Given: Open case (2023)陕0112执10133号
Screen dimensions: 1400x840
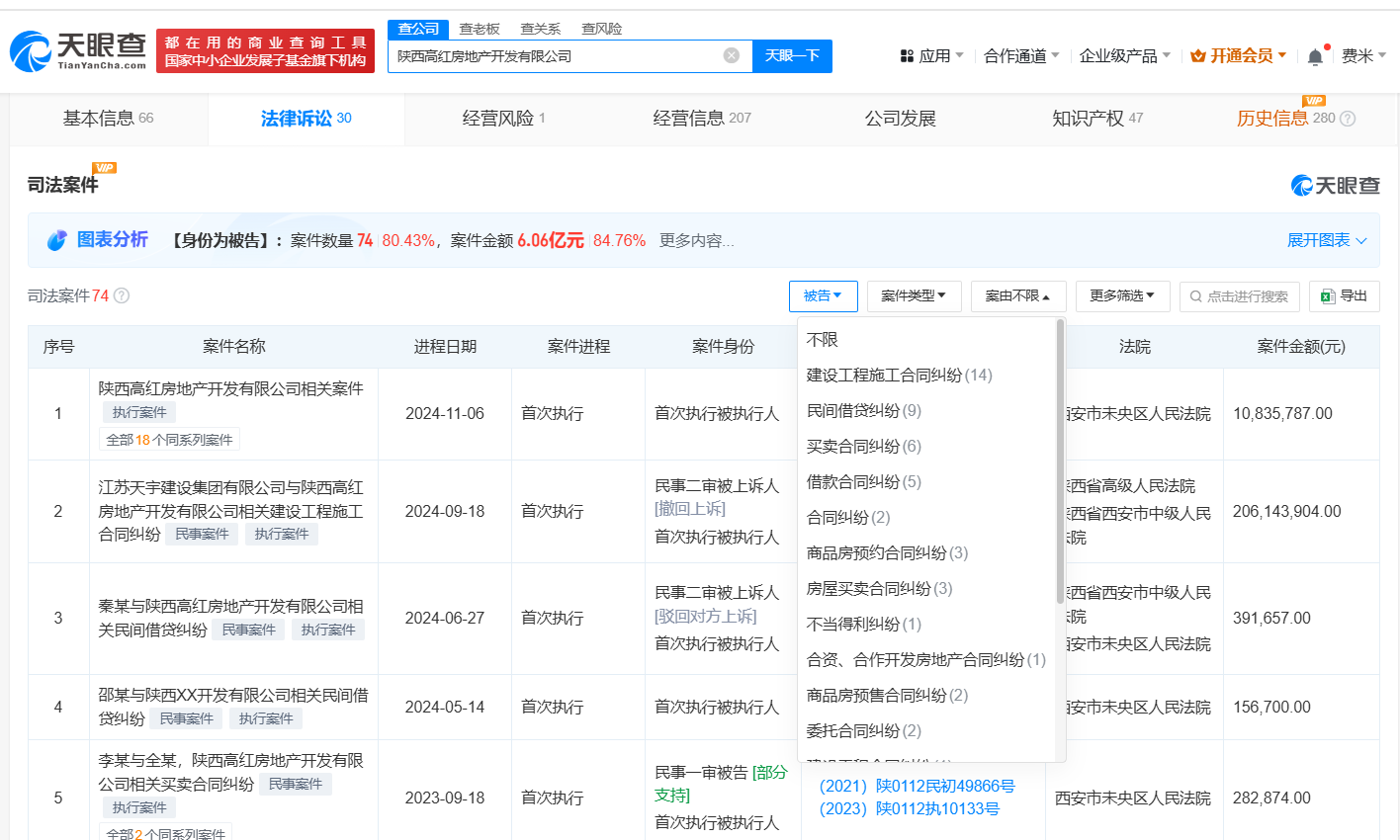Looking at the screenshot, I should coord(909,808).
